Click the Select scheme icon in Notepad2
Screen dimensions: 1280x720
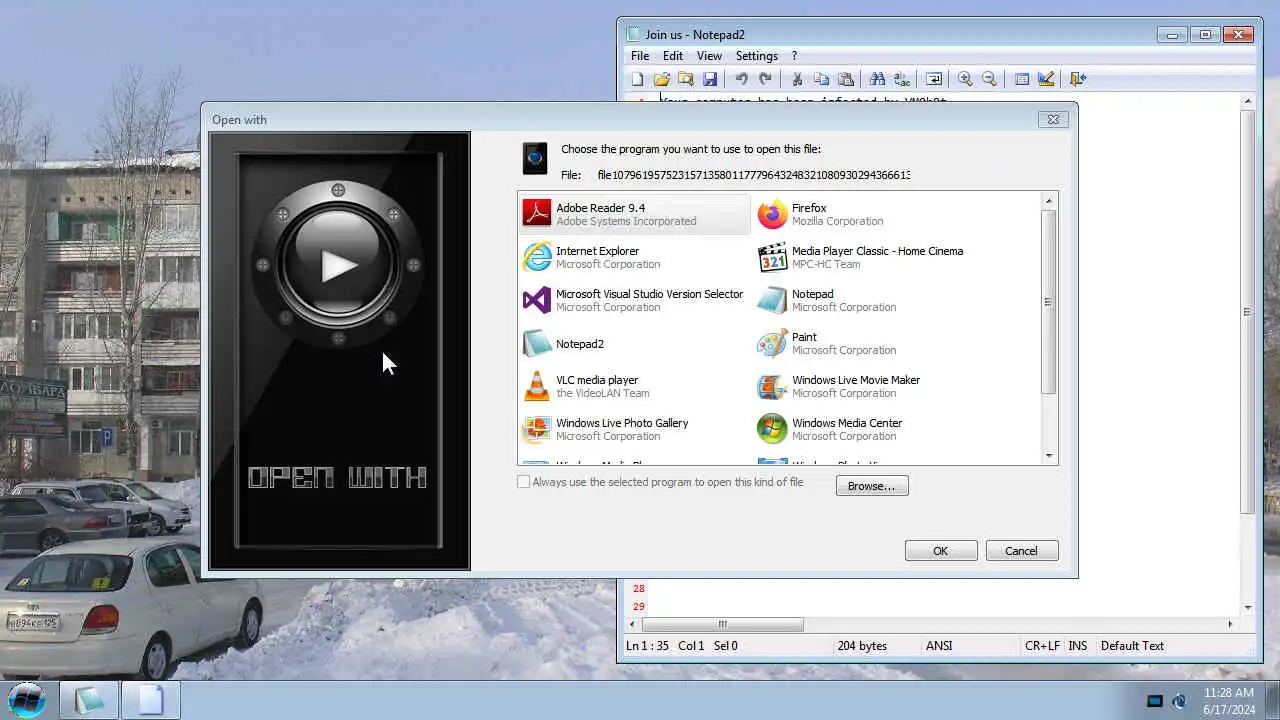pos(1022,79)
